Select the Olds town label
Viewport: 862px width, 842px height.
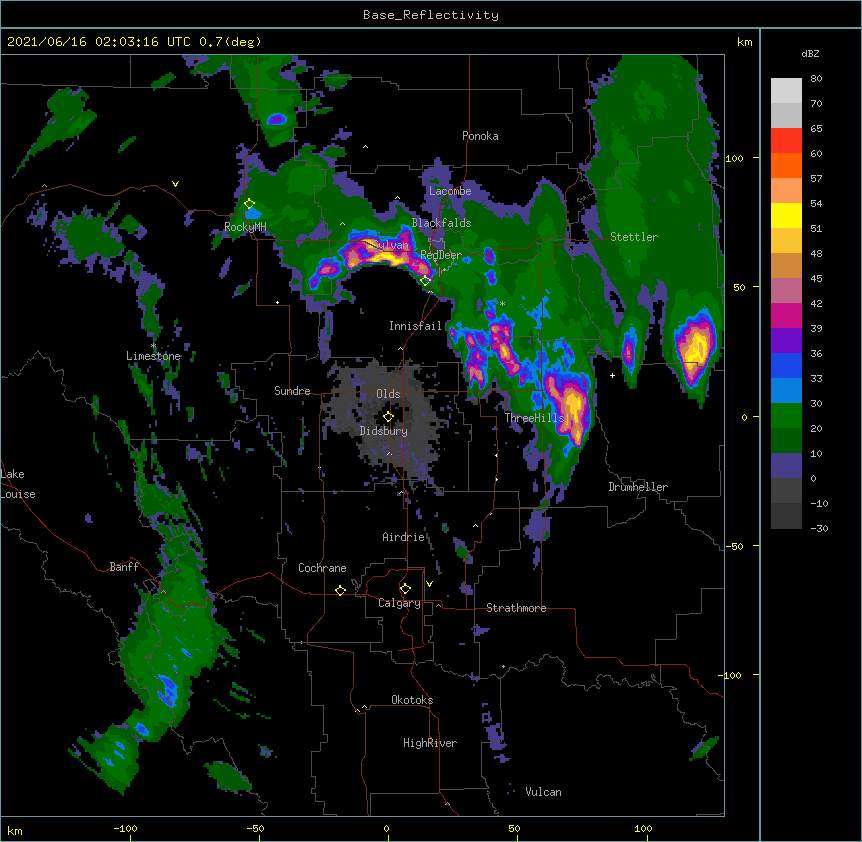388,394
